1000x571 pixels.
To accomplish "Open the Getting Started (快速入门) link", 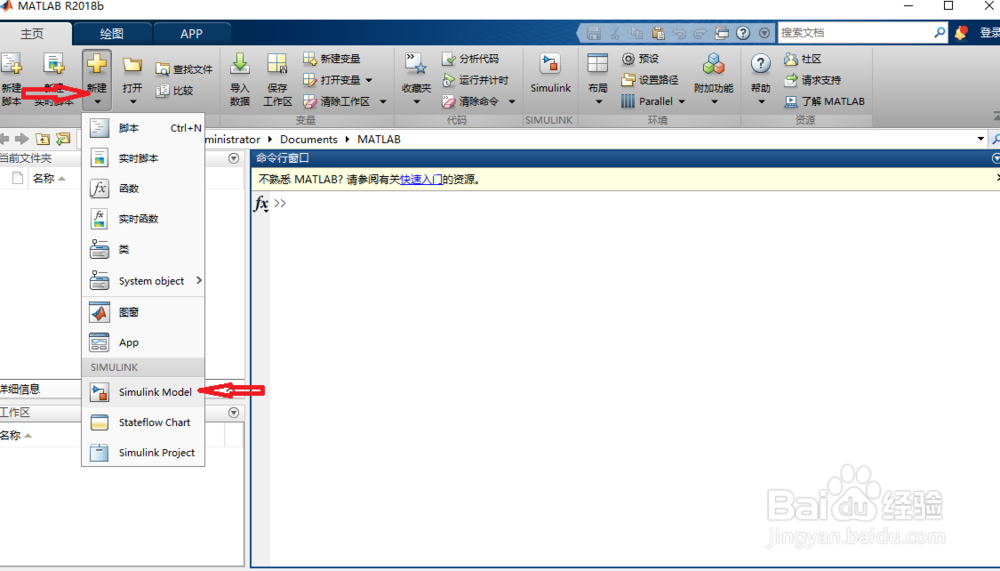I will (x=421, y=180).
